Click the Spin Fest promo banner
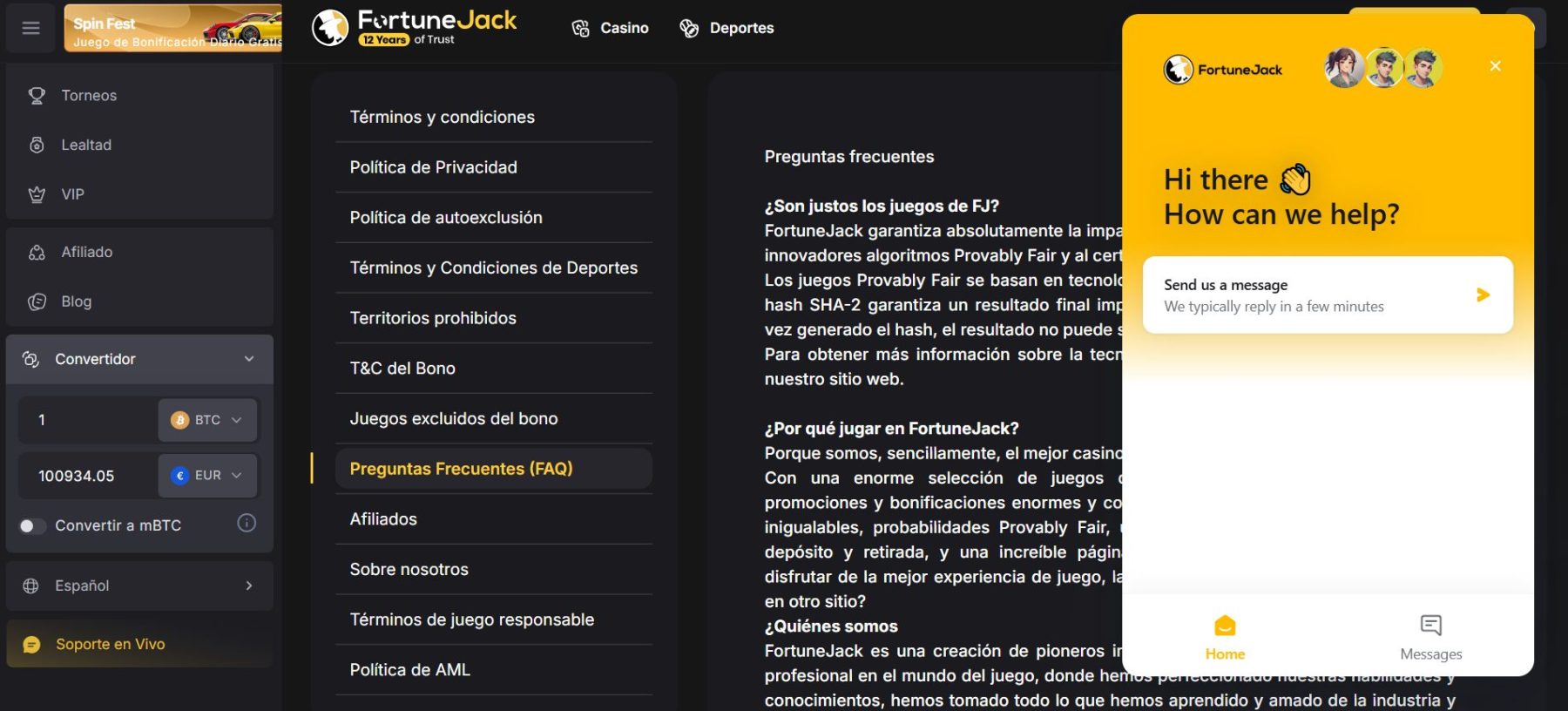 point(172,28)
